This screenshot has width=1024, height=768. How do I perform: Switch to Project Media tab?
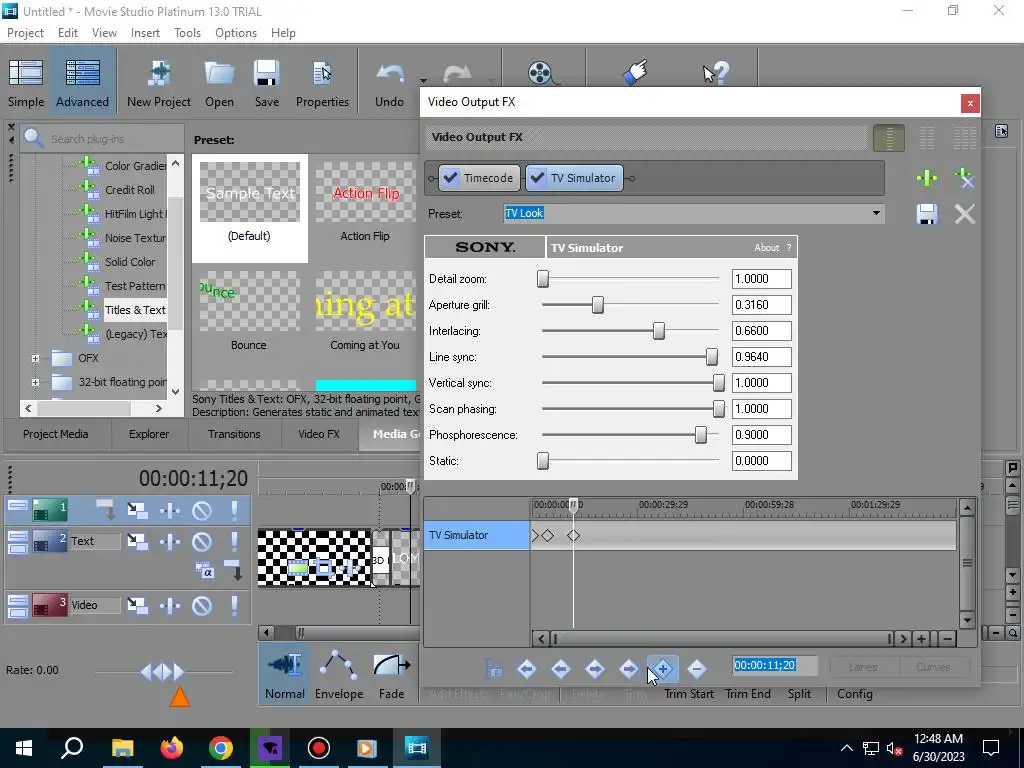tap(56, 434)
